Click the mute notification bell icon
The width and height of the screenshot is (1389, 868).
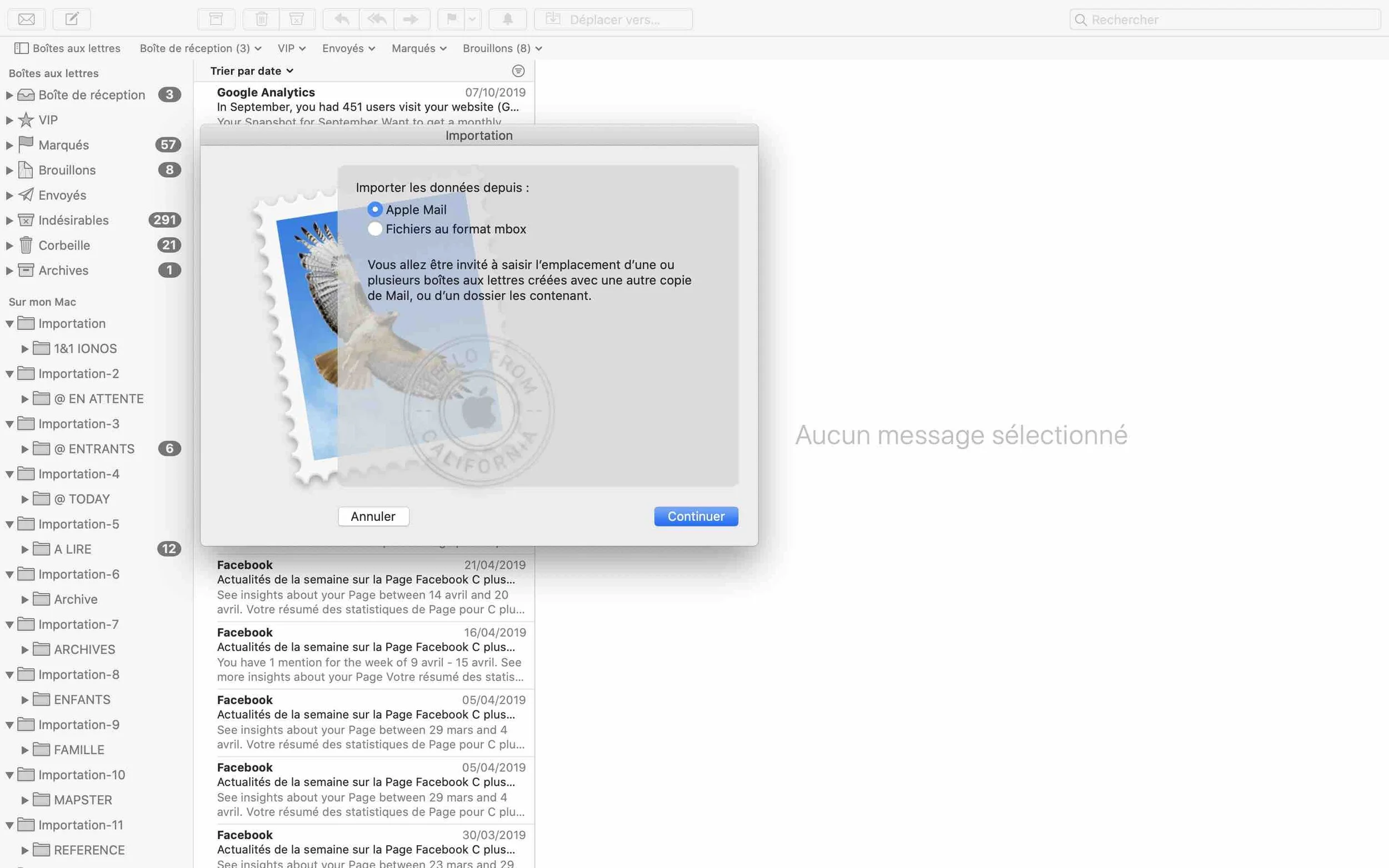click(x=508, y=19)
